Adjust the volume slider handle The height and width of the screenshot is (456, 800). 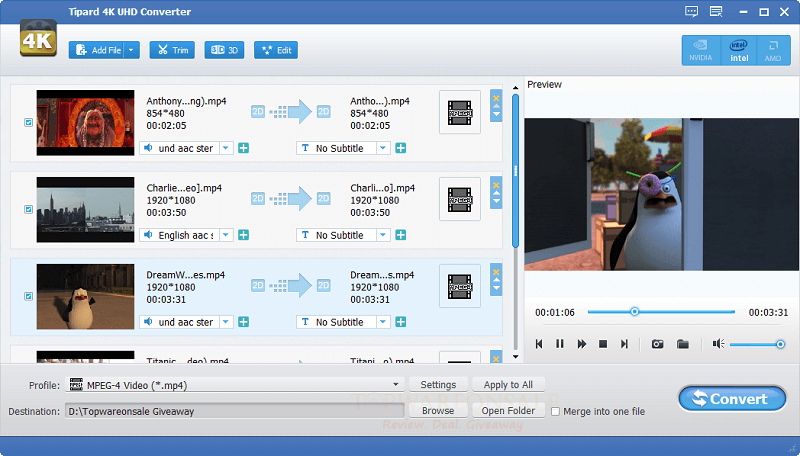780,344
